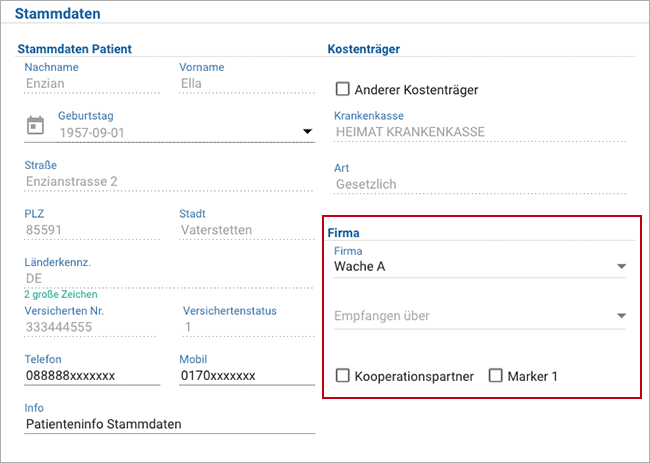This screenshot has height=463, width=650.
Task: Expand the Geburtstag date dropdown arrow
Action: tap(307, 131)
